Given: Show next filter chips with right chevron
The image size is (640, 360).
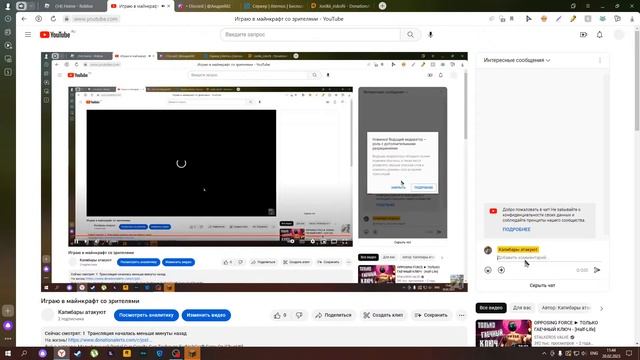Looking at the screenshot, I should click(x=601, y=308).
